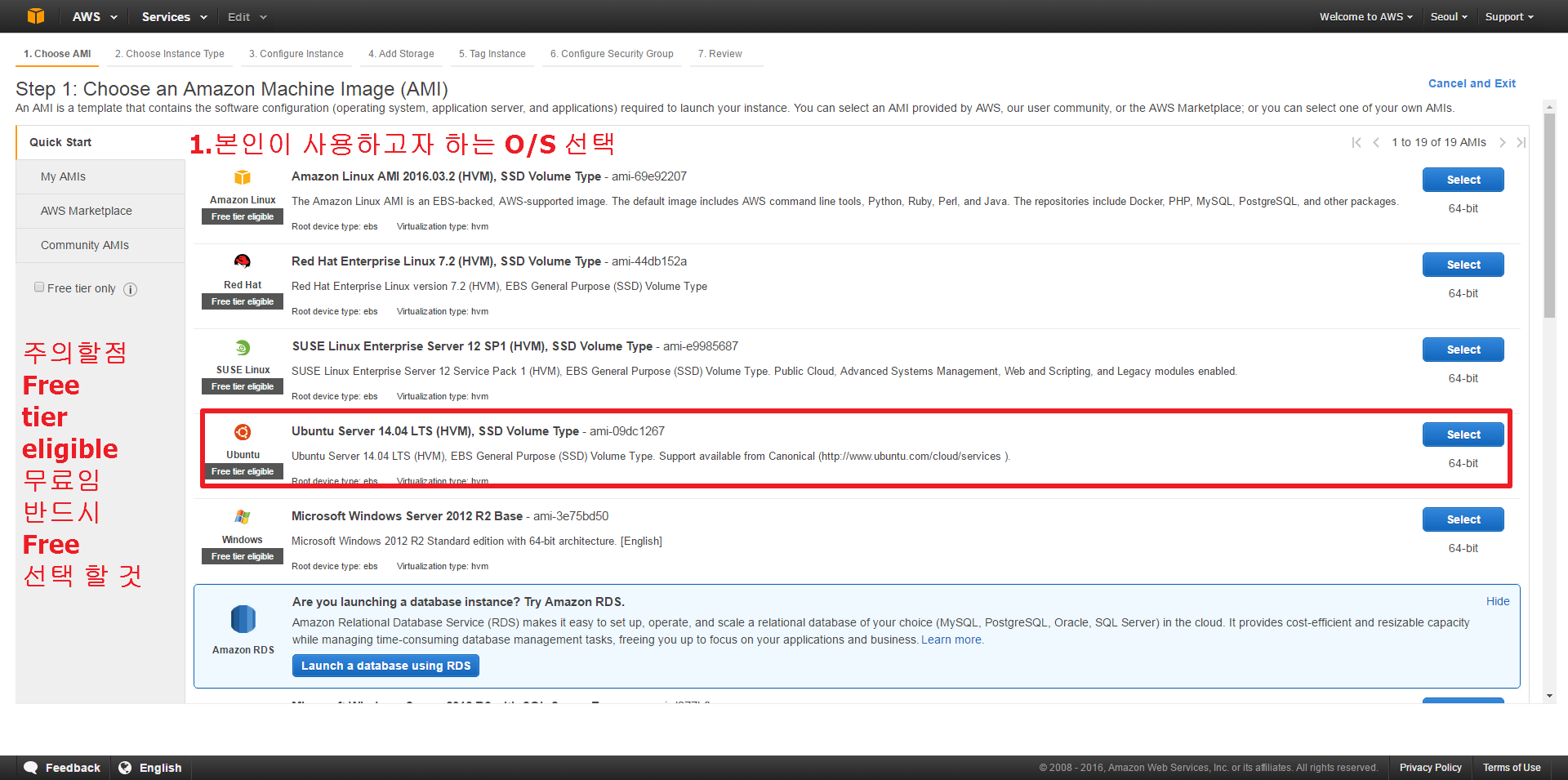Go to the next page of AMIs
Screen dimensions: 1568x780
1502,142
